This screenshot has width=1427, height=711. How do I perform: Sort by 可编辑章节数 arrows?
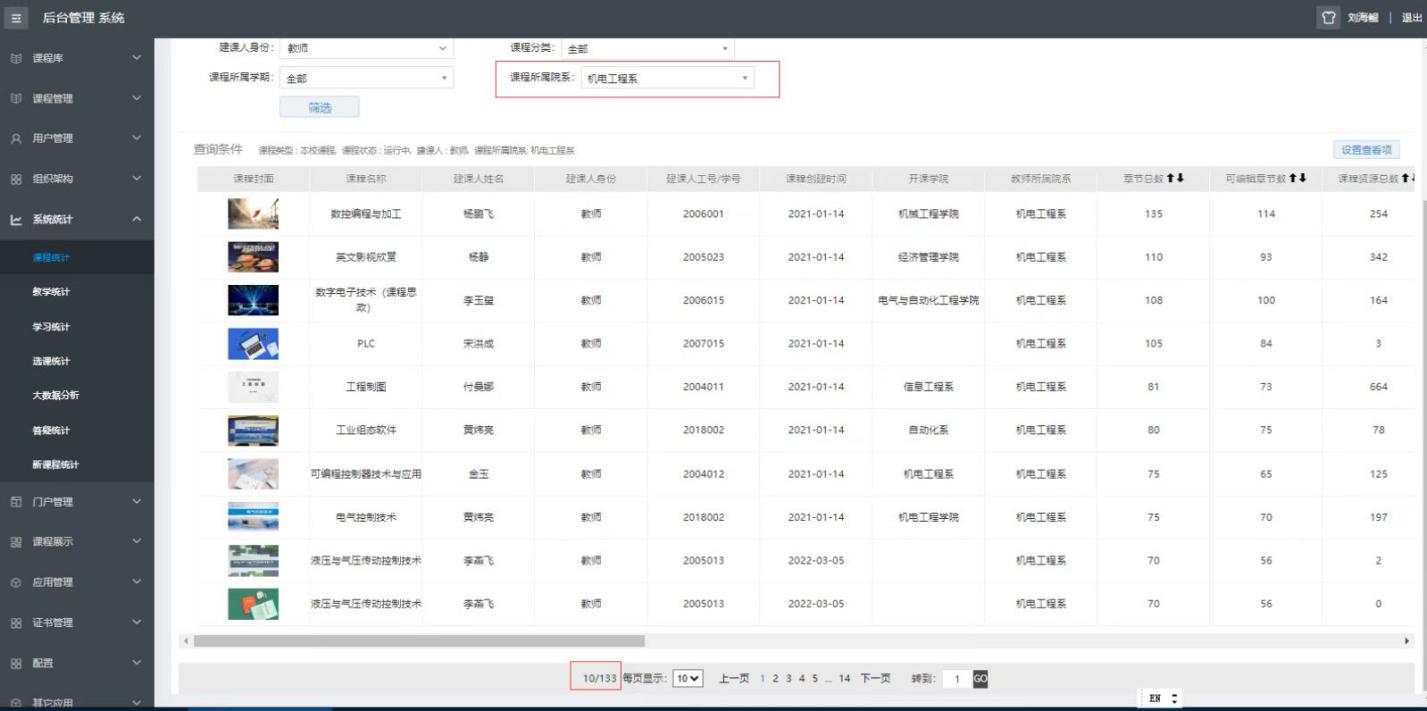click(1297, 178)
